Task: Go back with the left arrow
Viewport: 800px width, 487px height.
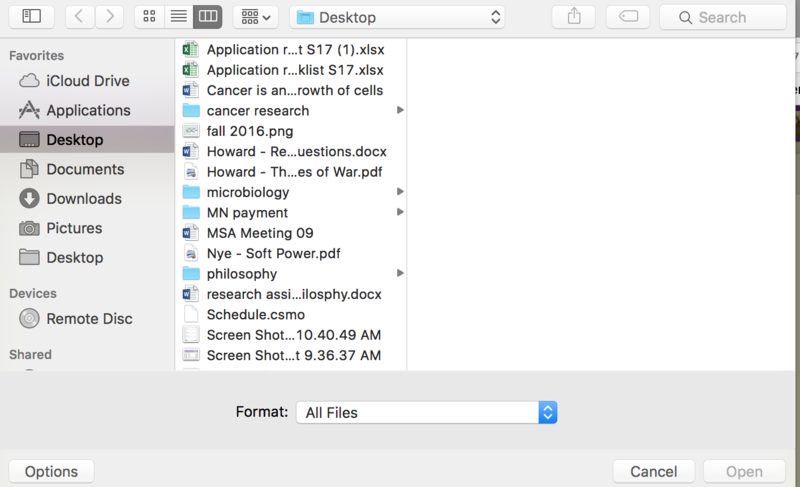Action: click(x=80, y=16)
